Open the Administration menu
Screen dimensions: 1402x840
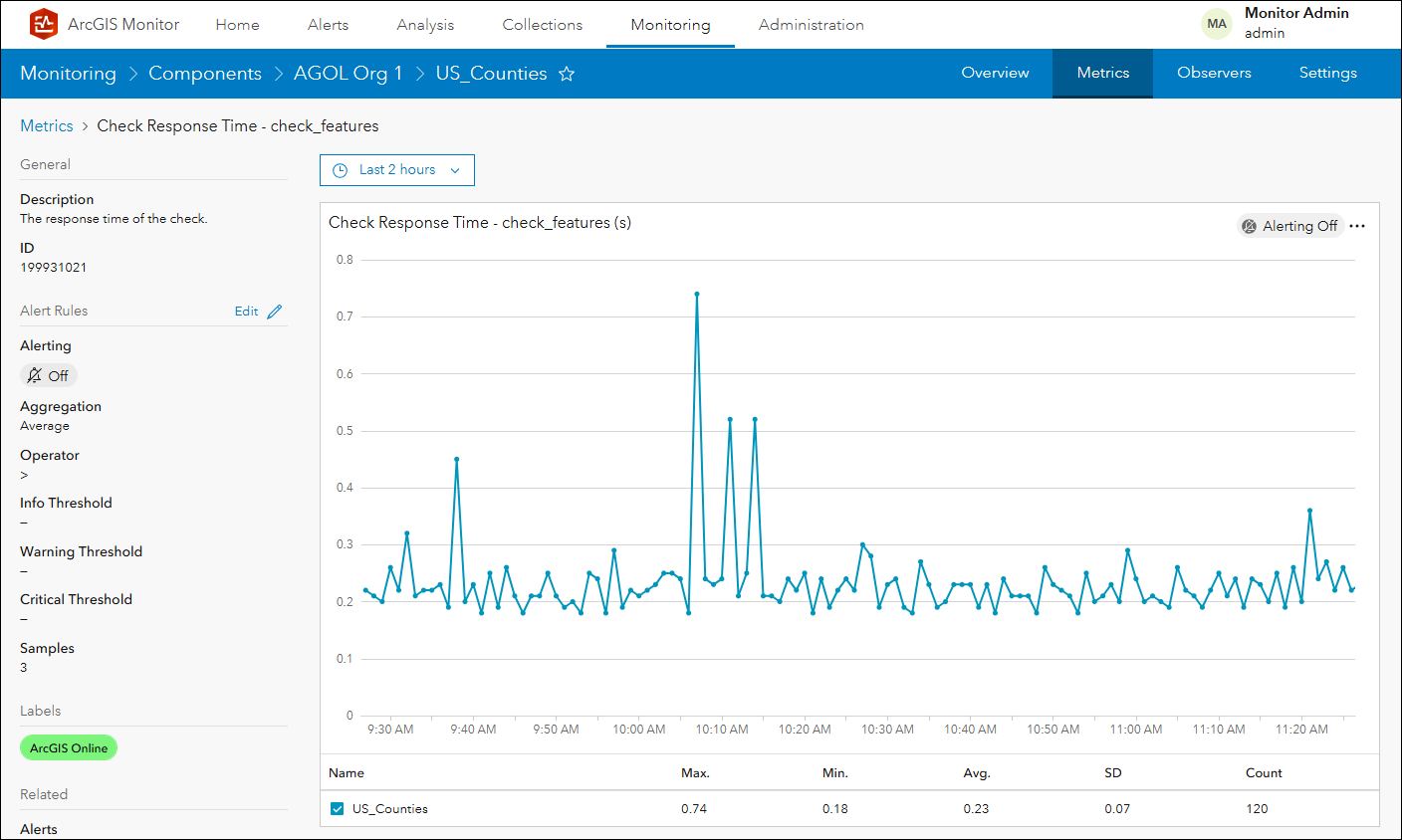[x=811, y=25]
